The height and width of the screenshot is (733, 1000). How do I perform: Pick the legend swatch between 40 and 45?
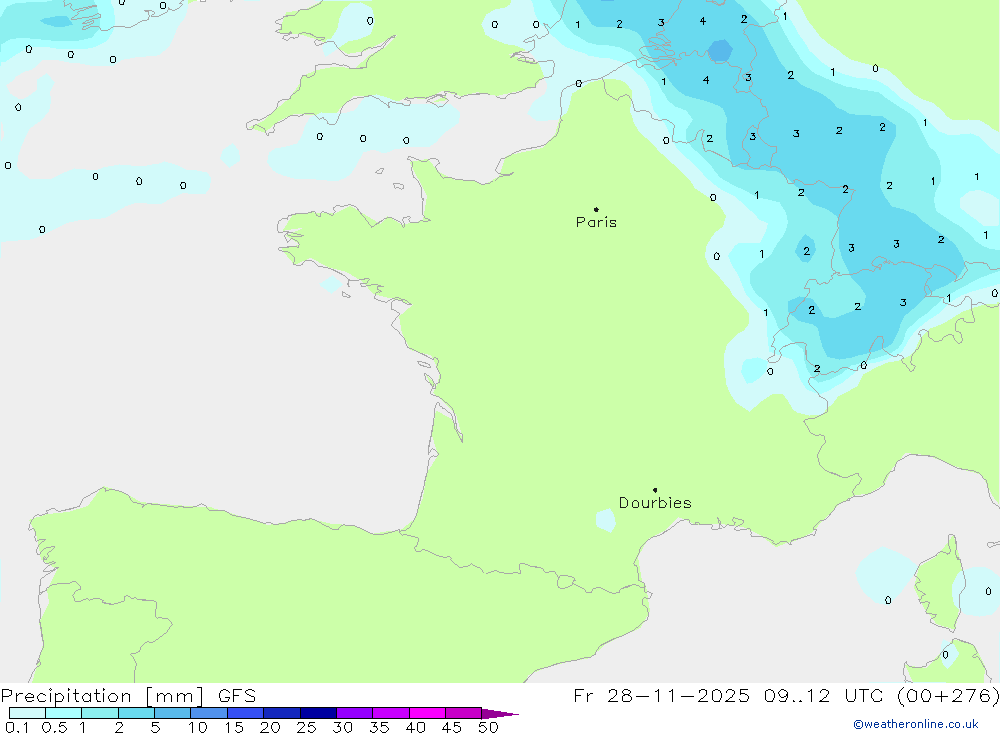(427, 713)
